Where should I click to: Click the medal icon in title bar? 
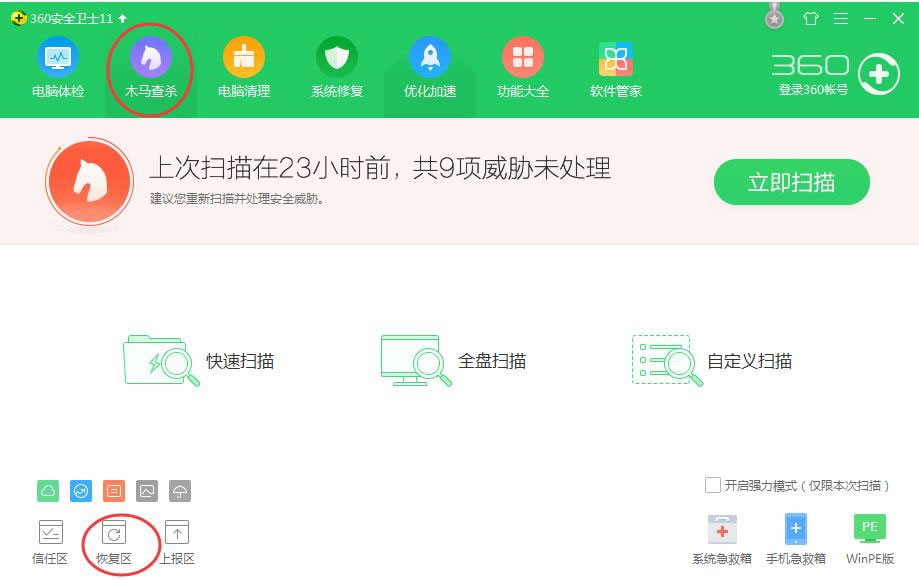pos(774,17)
